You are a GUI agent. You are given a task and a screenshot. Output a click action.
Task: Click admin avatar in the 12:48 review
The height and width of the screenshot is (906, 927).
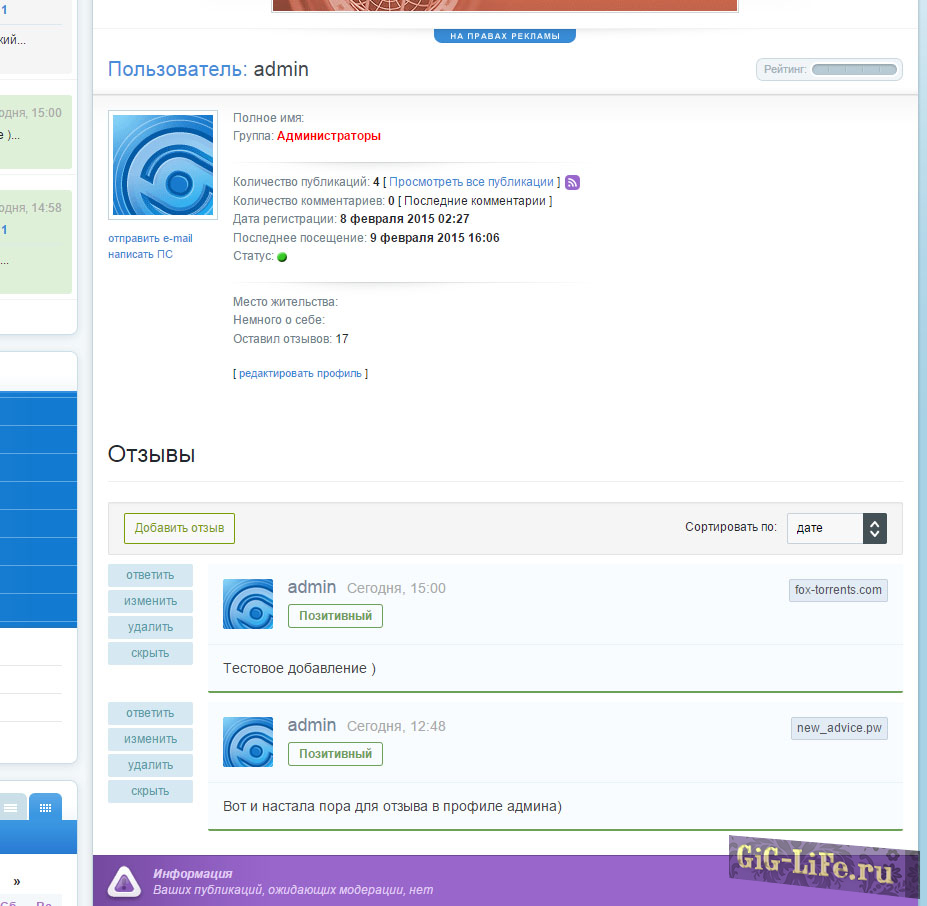point(248,742)
